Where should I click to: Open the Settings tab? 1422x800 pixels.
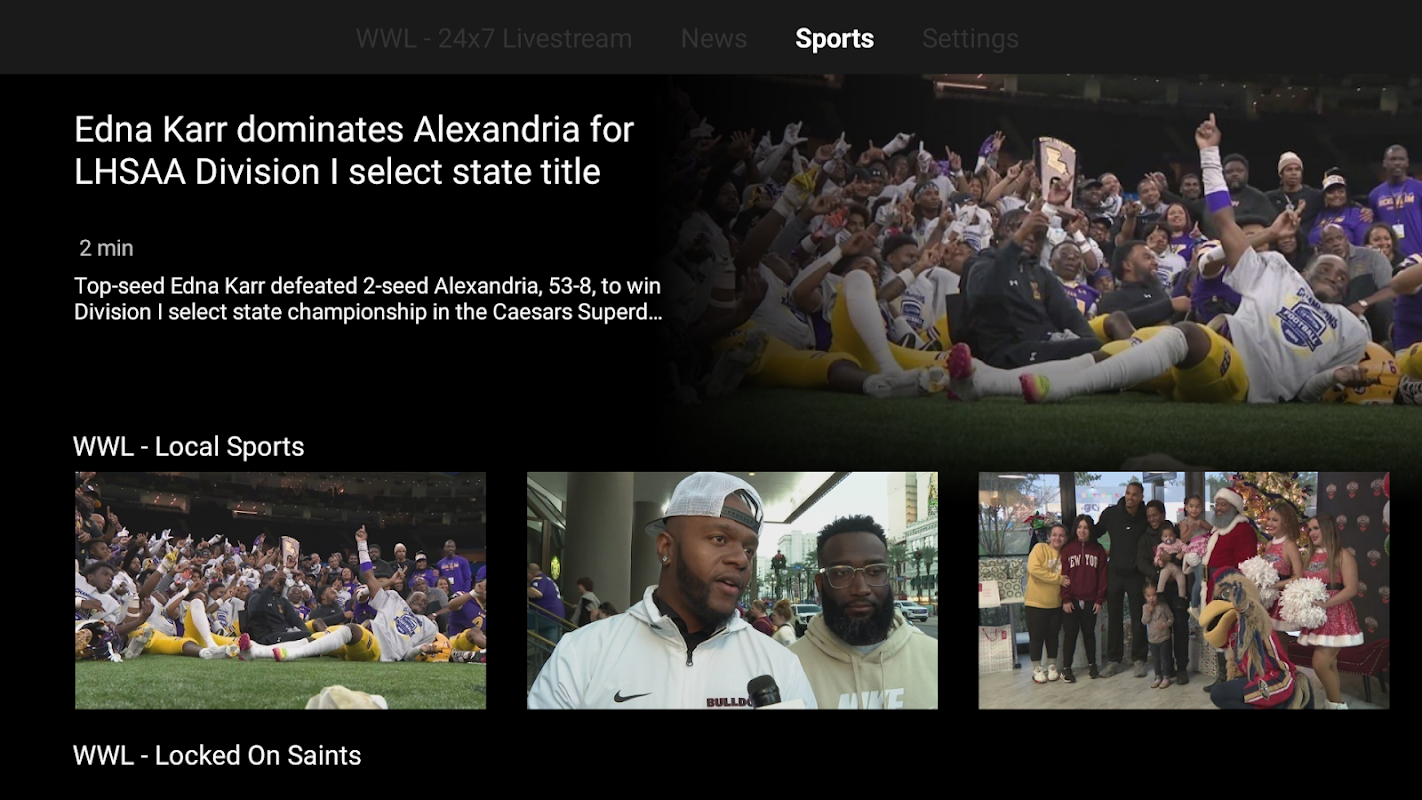click(x=970, y=39)
